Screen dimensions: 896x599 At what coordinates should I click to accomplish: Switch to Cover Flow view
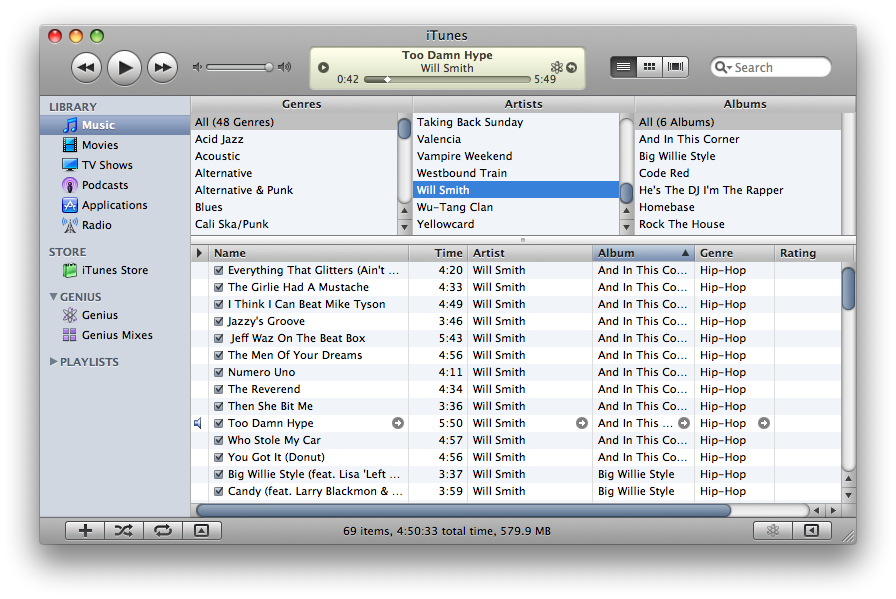click(675, 67)
